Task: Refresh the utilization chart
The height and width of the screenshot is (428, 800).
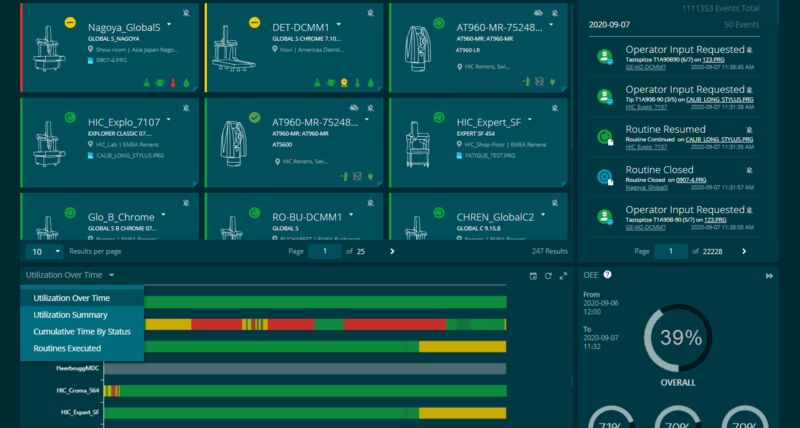Action: [548, 275]
